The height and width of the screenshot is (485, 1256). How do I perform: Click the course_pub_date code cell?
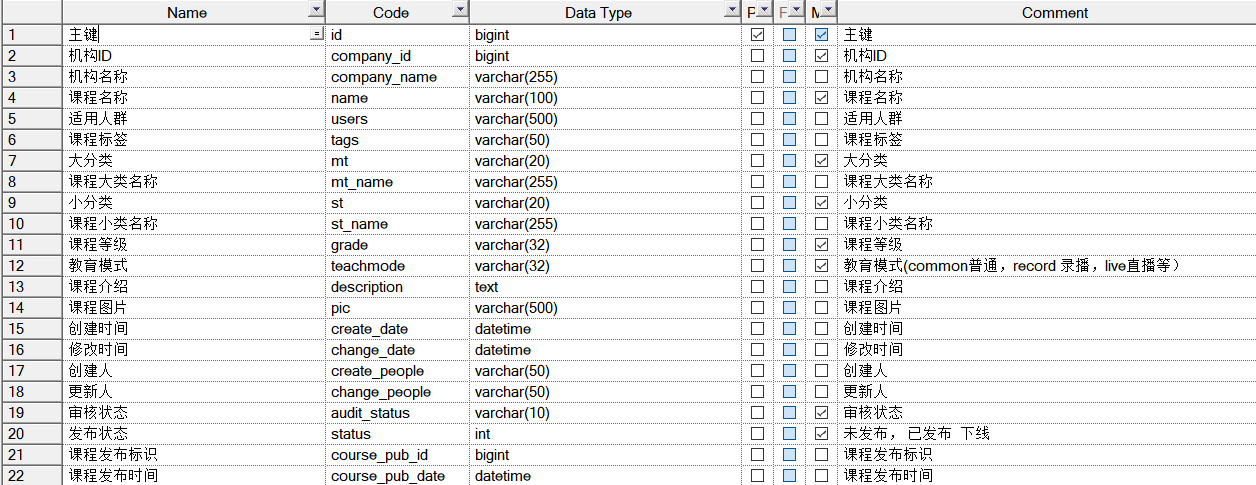[x=399, y=476]
